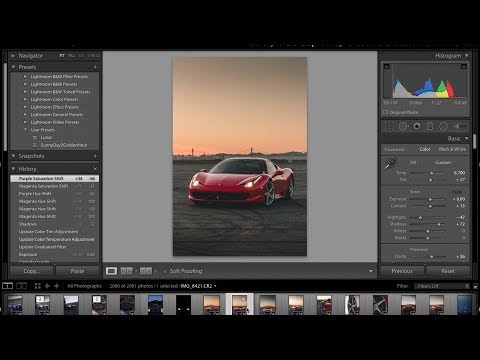Open the WB Custom dropdown
This screenshot has width=480, height=360.
[x=445, y=163]
